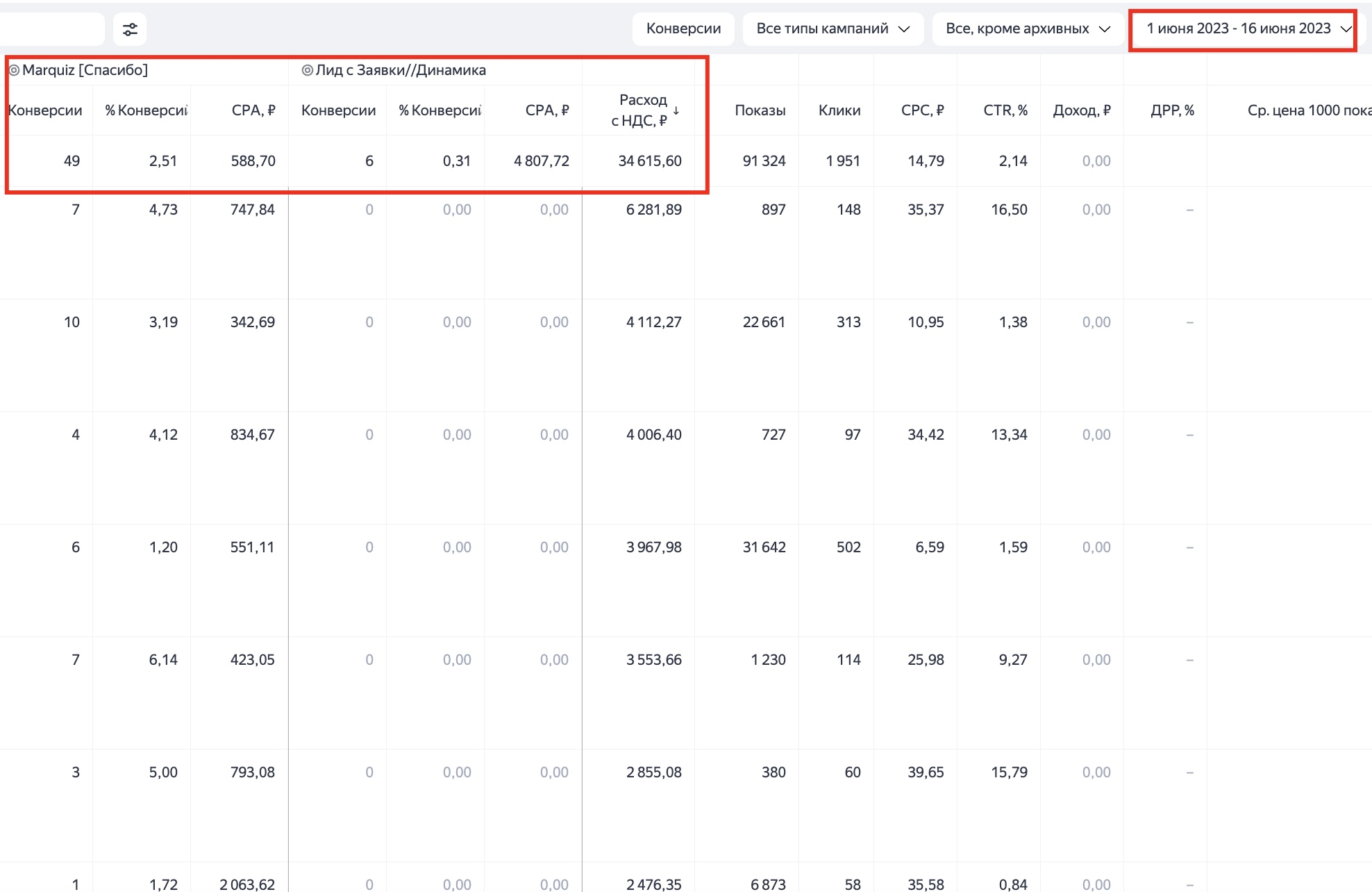Open the date range 1 июня 2023 - 16 июня 2023

[1248, 29]
